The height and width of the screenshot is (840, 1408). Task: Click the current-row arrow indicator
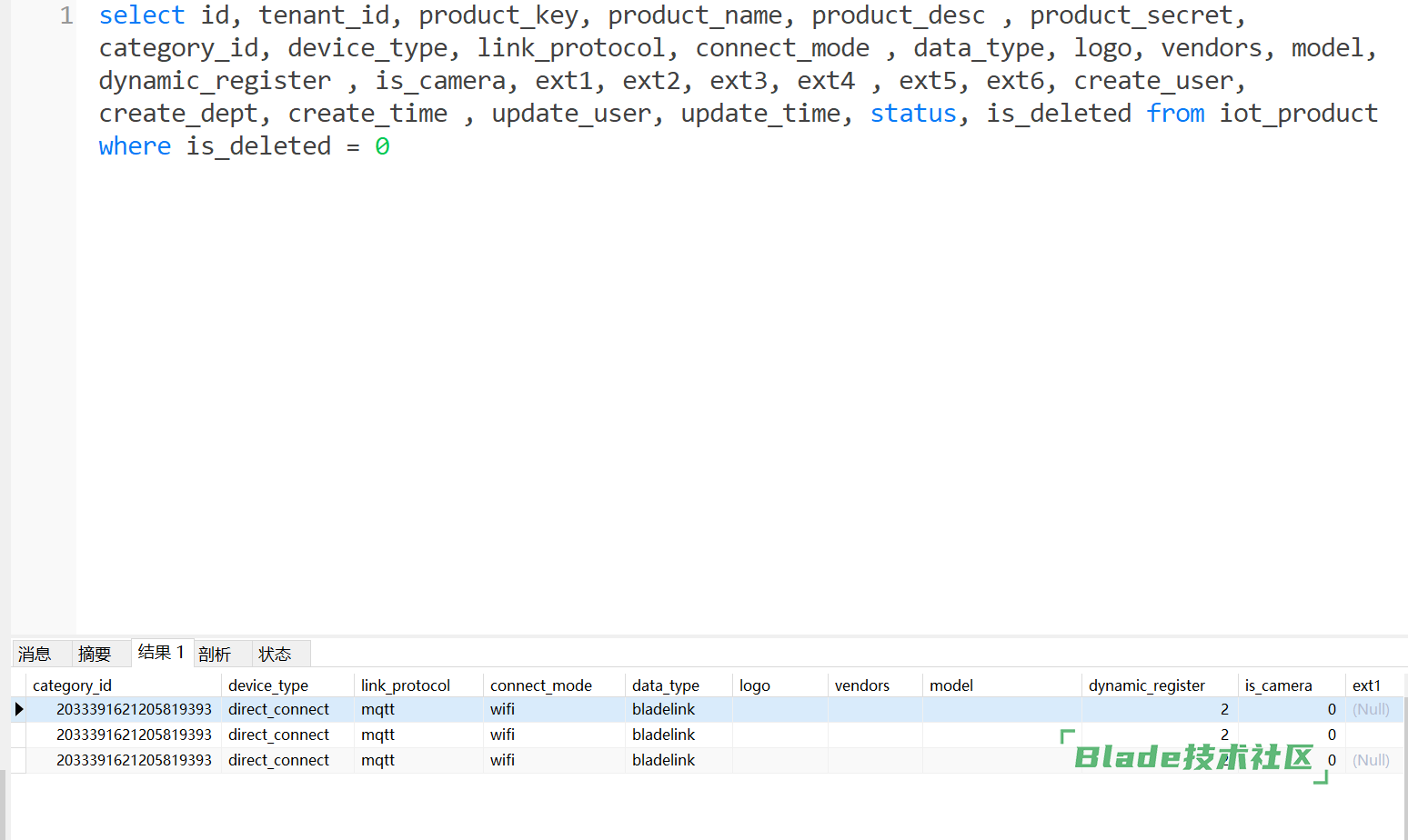(18, 709)
